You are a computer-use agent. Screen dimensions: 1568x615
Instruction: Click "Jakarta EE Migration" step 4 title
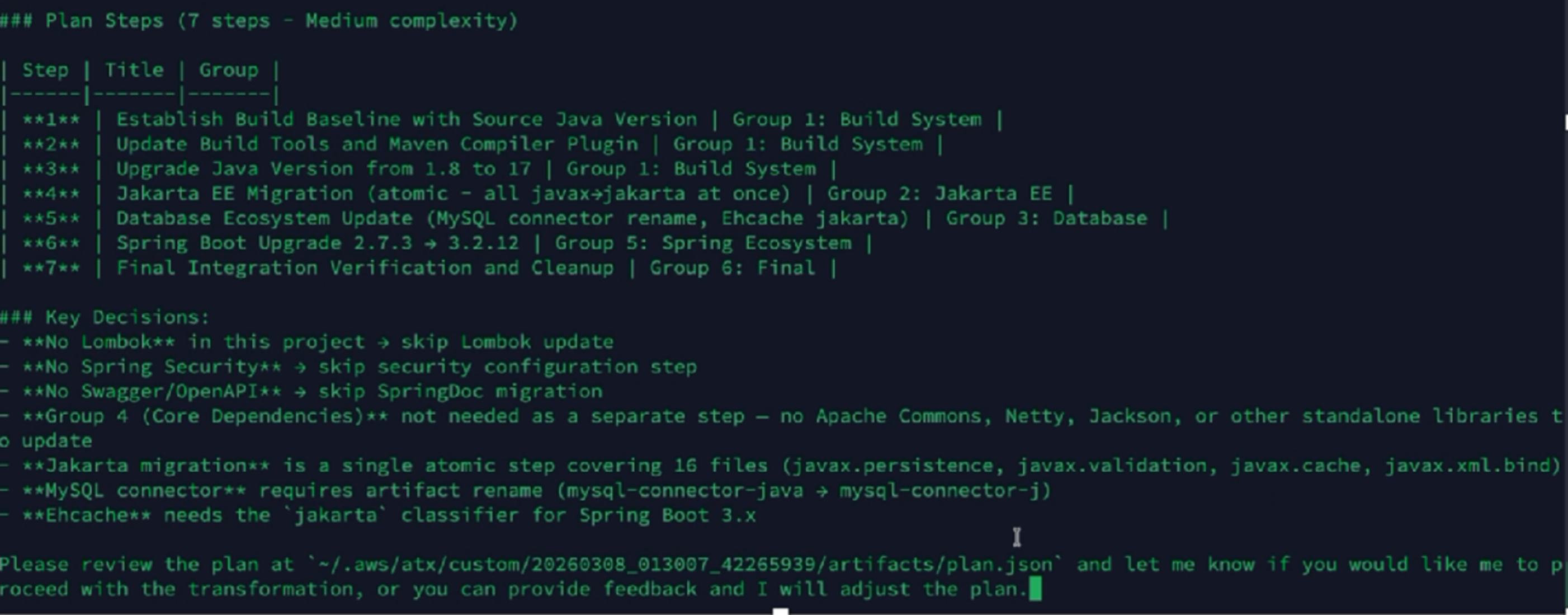[453, 194]
